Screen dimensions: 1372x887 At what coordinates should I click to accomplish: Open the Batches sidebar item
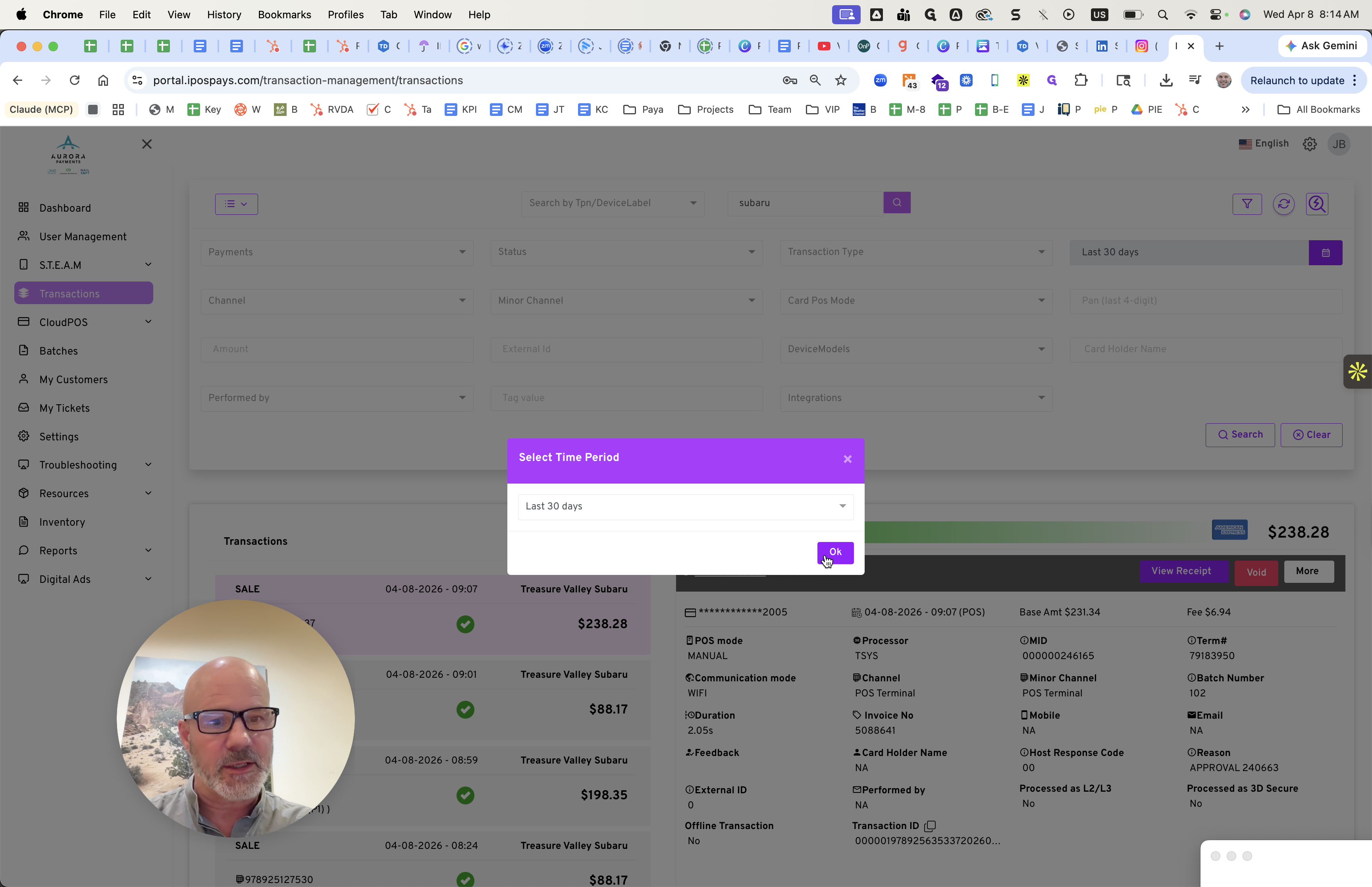coord(58,351)
